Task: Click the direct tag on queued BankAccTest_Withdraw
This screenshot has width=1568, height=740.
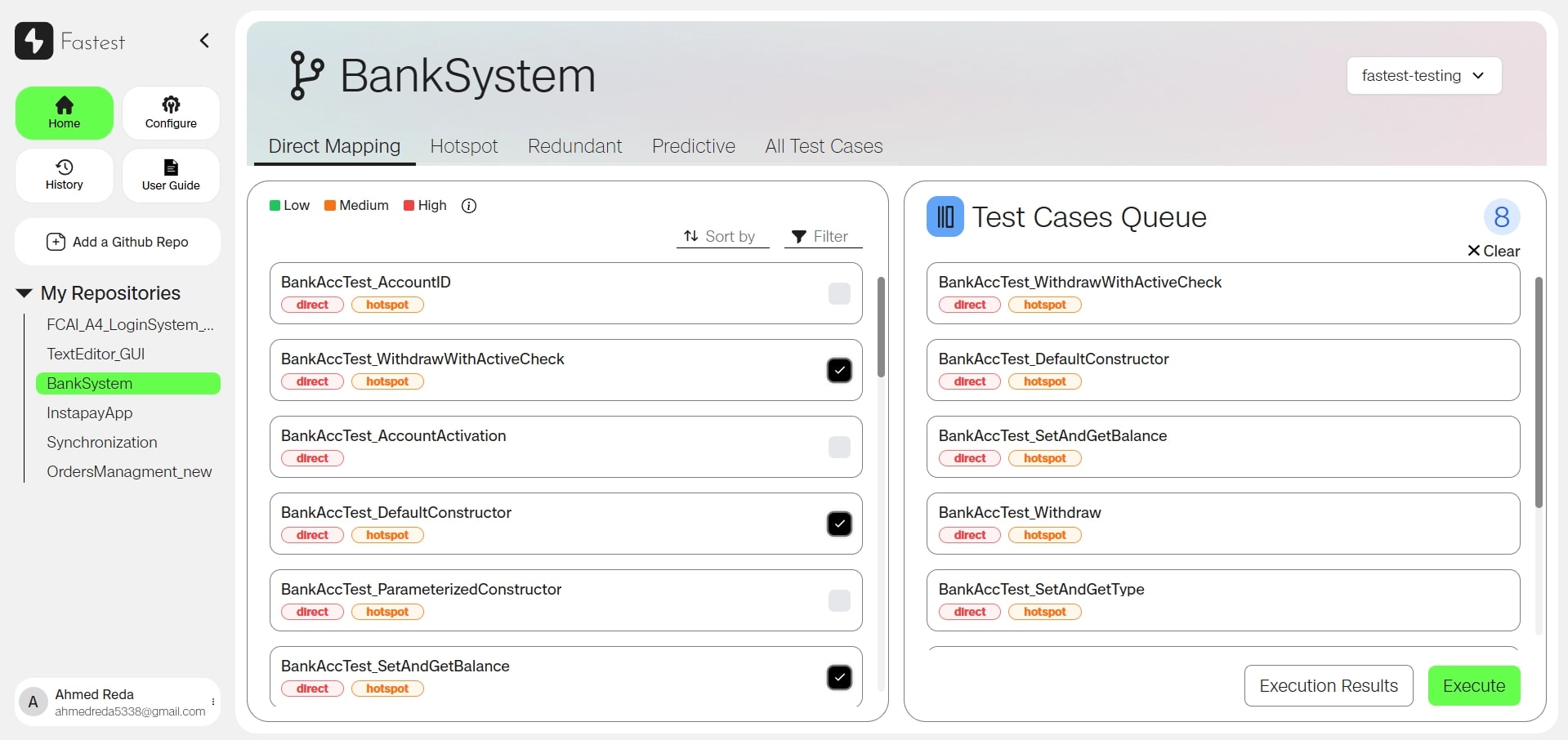Action: pyautogui.click(x=970, y=536)
